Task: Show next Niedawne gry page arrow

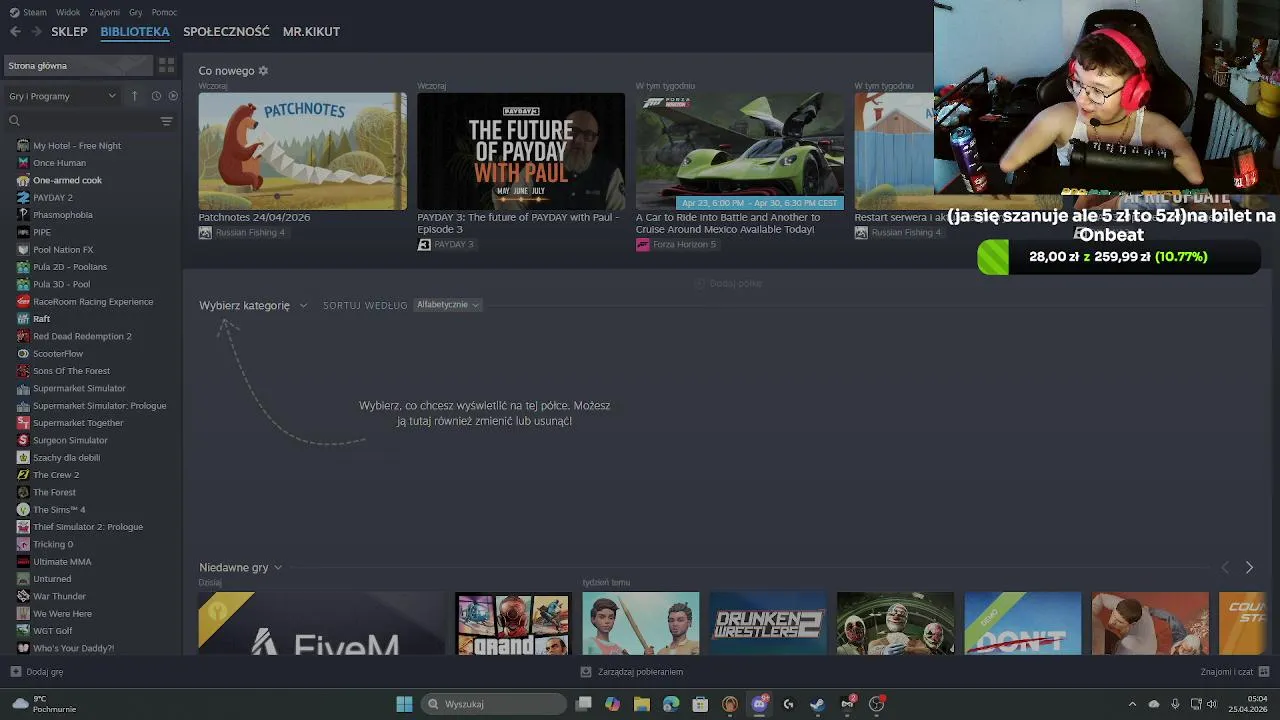Action: (x=1249, y=568)
